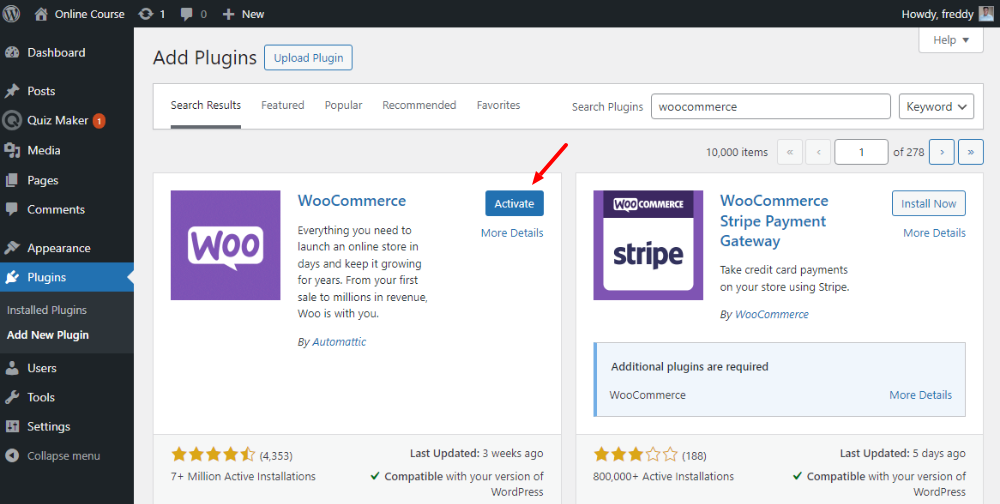Image resolution: width=1000 pixels, height=504 pixels.
Task: Click the Comments speech bubble sidebar icon
Action: click(12, 209)
